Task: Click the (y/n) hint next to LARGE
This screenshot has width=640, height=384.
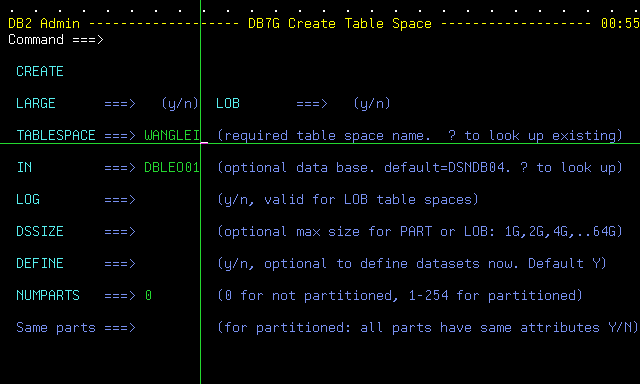Action: click(180, 104)
